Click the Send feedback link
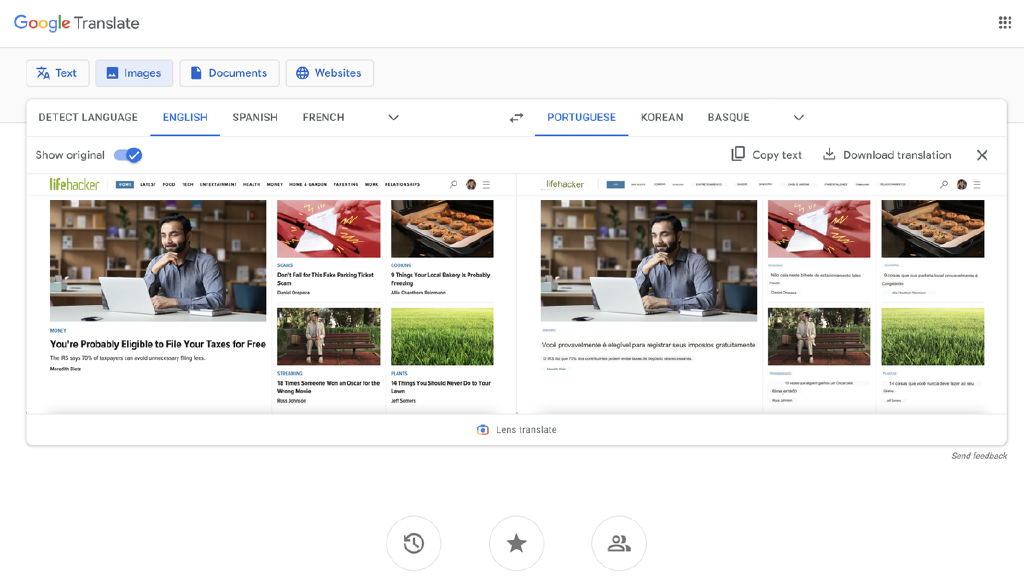Screen dimensions: 1024x576 click(x=978, y=456)
